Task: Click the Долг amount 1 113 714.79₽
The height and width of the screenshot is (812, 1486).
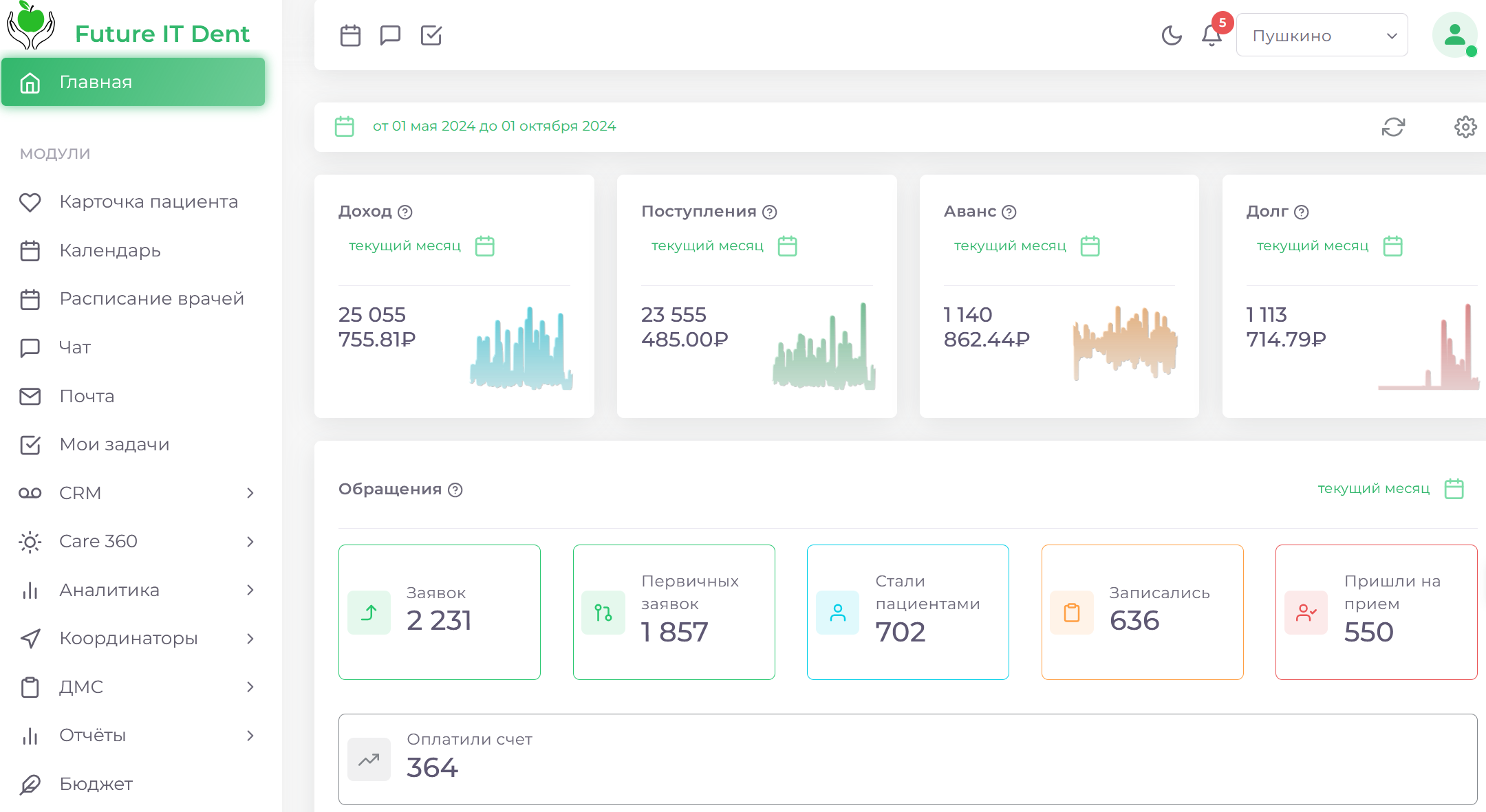Action: click(1286, 327)
